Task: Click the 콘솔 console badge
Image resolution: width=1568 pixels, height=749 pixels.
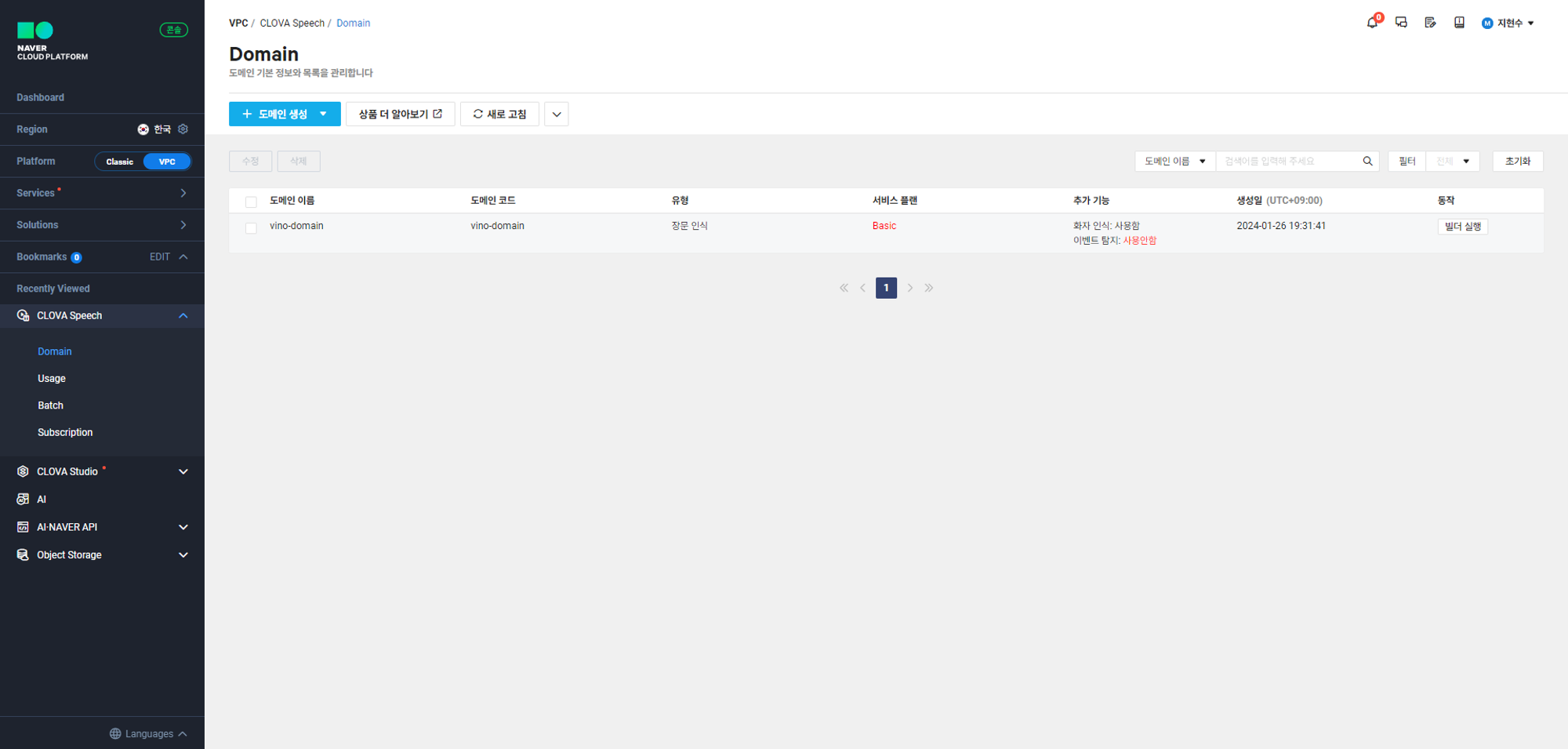Action: click(174, 30)
